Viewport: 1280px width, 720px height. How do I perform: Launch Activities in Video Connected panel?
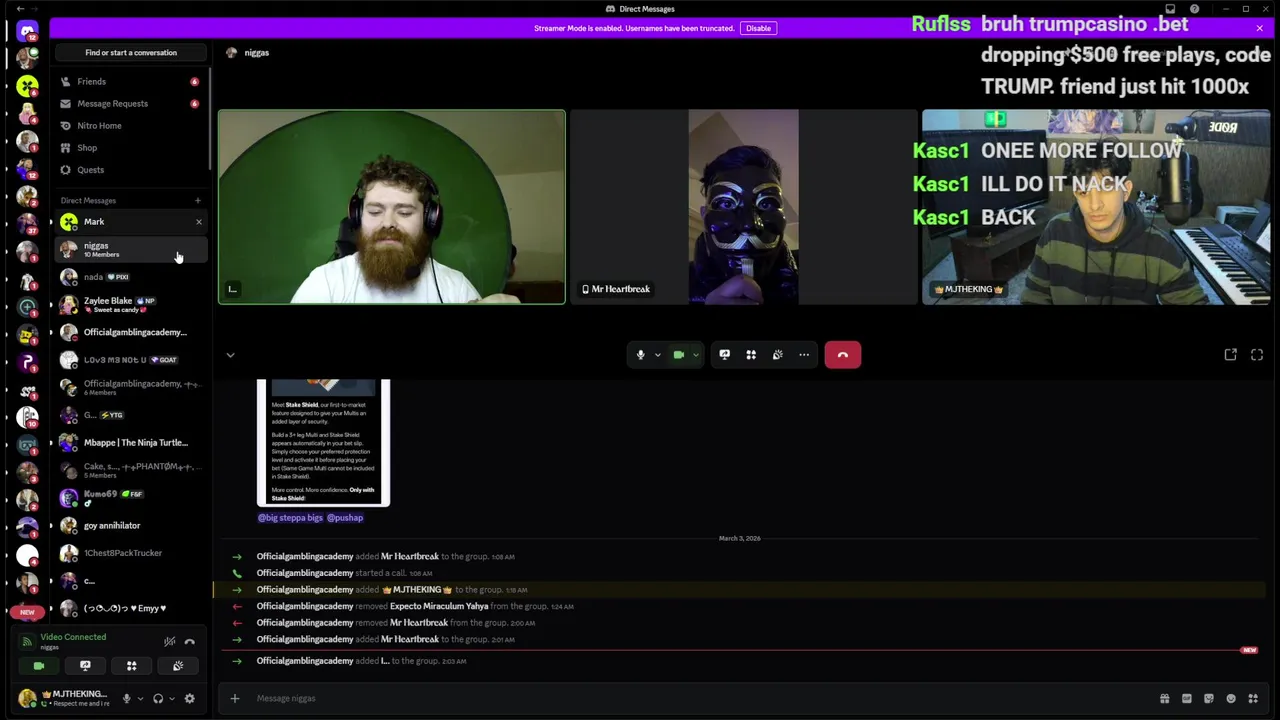pyautogui.click(x=131, y=666)
